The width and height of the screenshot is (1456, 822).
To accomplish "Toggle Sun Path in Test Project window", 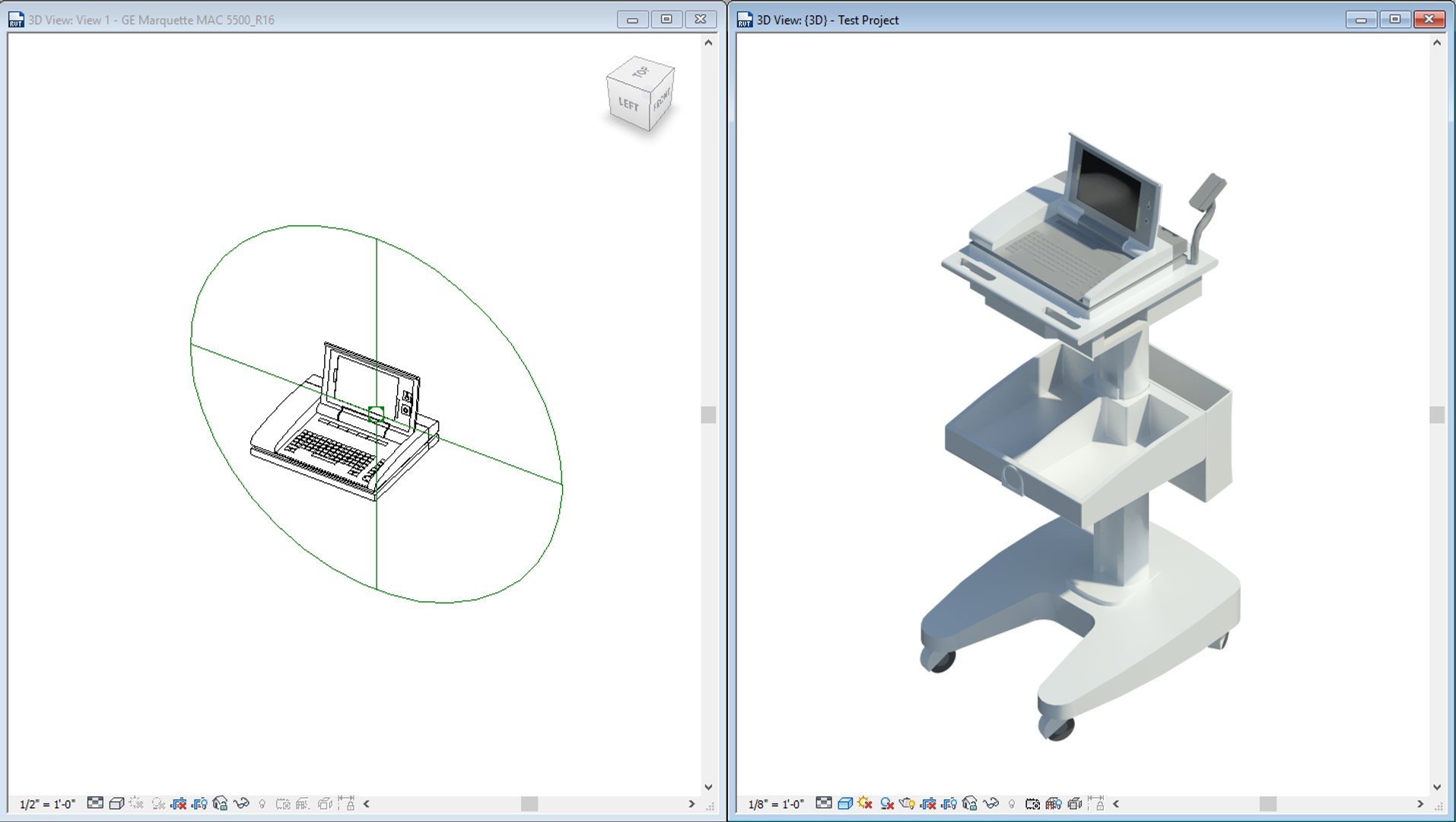I will [x=865, y=803].
